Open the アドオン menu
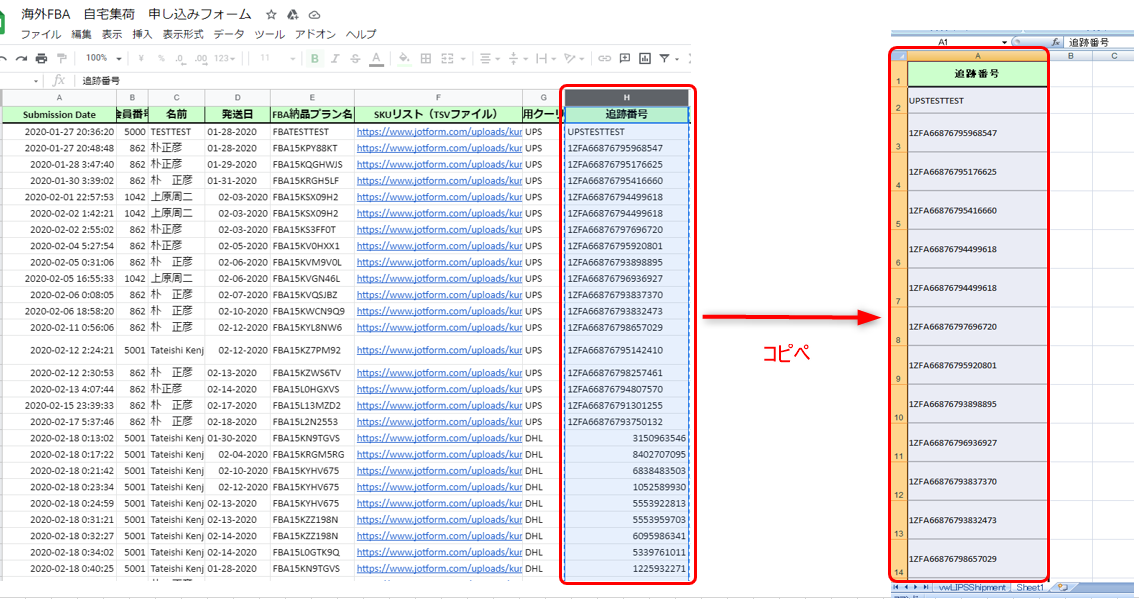This screenshot has height=599, width=1139. pos(315,35)
